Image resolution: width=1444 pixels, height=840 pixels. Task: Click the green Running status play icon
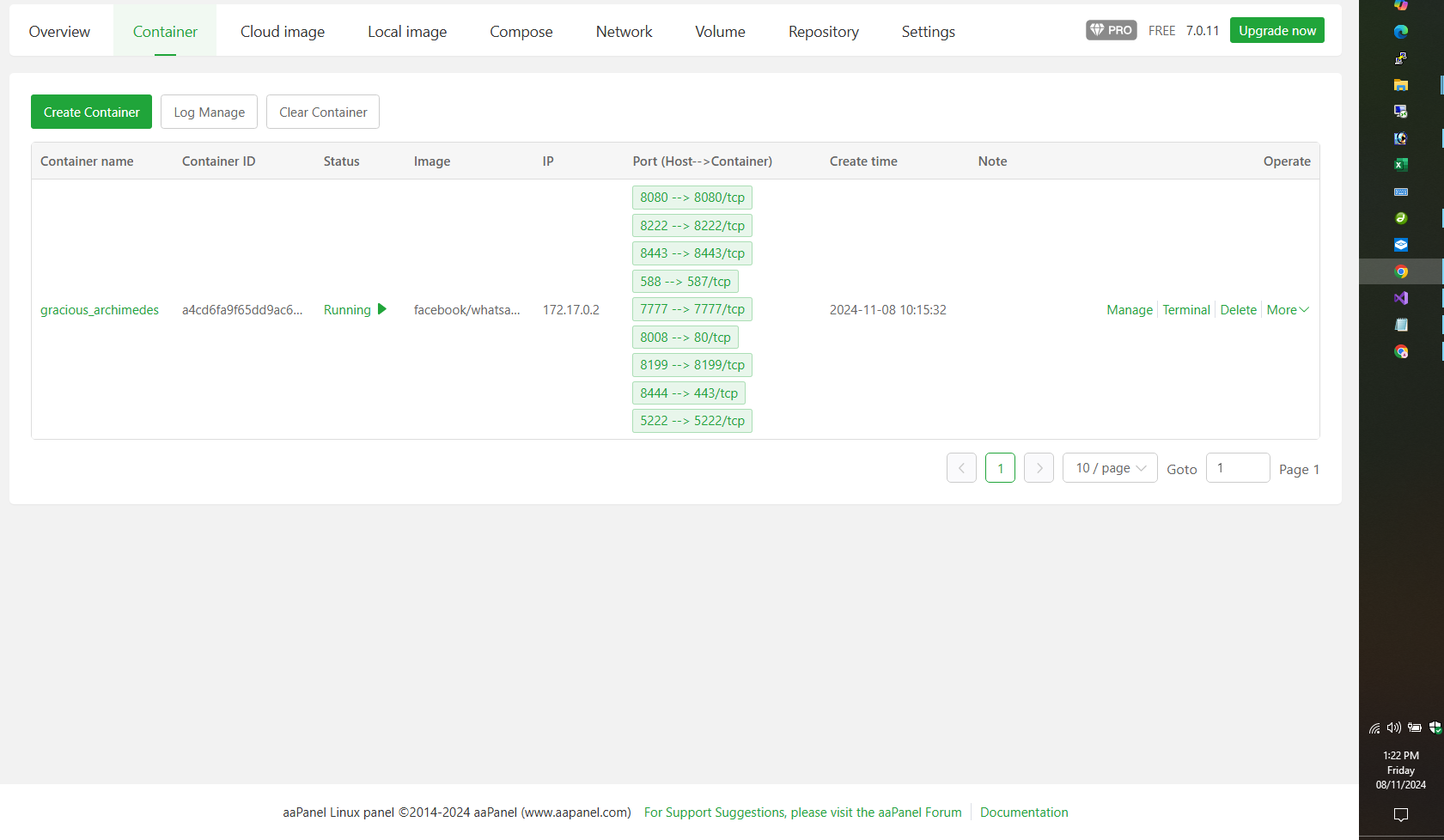point(382,309)
